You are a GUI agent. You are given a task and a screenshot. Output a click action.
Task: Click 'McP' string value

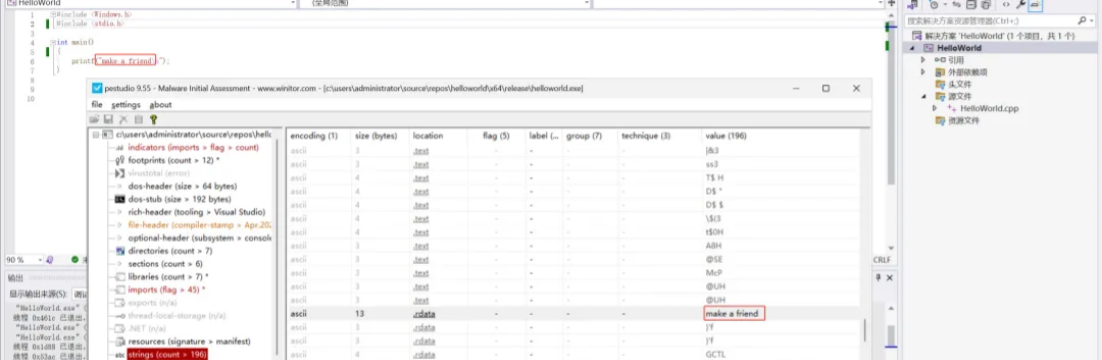tap(713, 273)
